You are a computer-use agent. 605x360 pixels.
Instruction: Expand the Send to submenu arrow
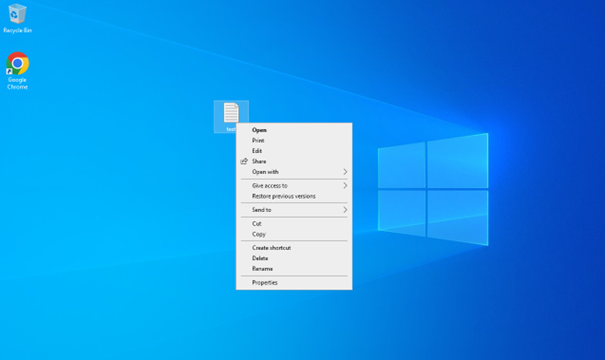tap(345, 210)
